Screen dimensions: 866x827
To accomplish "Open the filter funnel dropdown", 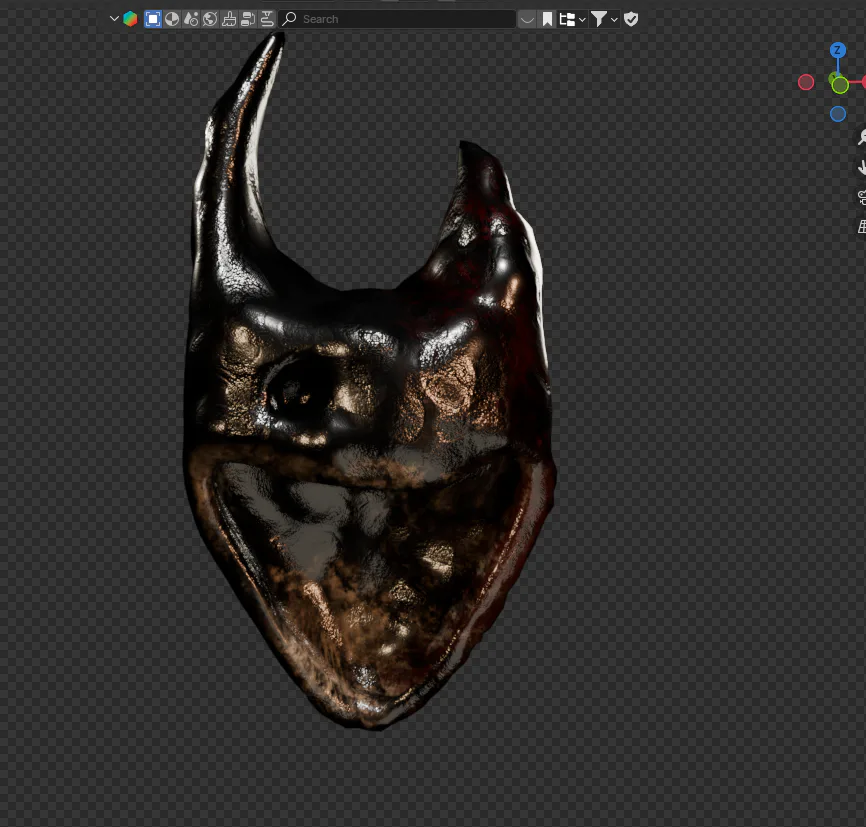I will point(604,19).
